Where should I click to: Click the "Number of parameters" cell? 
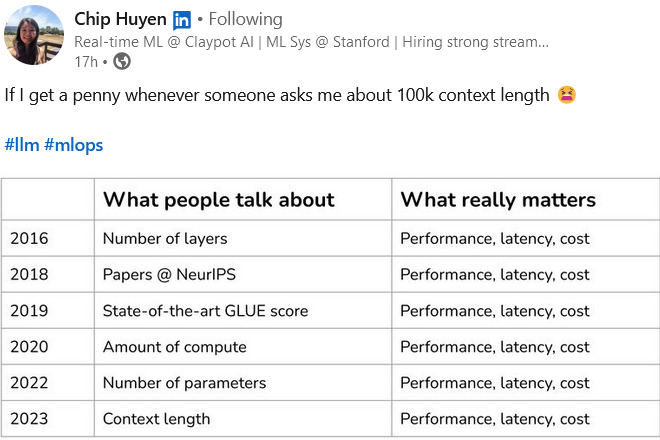point(184,383)
